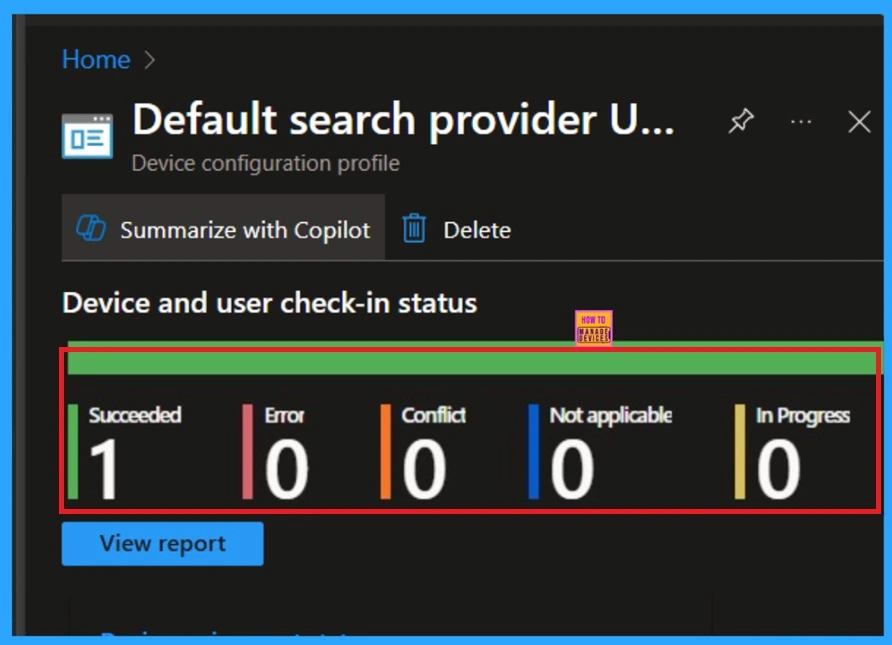Click the Copilot icon in toolbar
Screen dimensions: 892x645
pyautogui.click(x=91, y=229)
